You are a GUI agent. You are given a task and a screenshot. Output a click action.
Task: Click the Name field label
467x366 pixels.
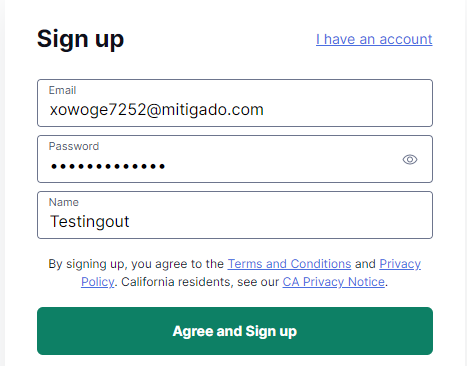coord(64,202)
